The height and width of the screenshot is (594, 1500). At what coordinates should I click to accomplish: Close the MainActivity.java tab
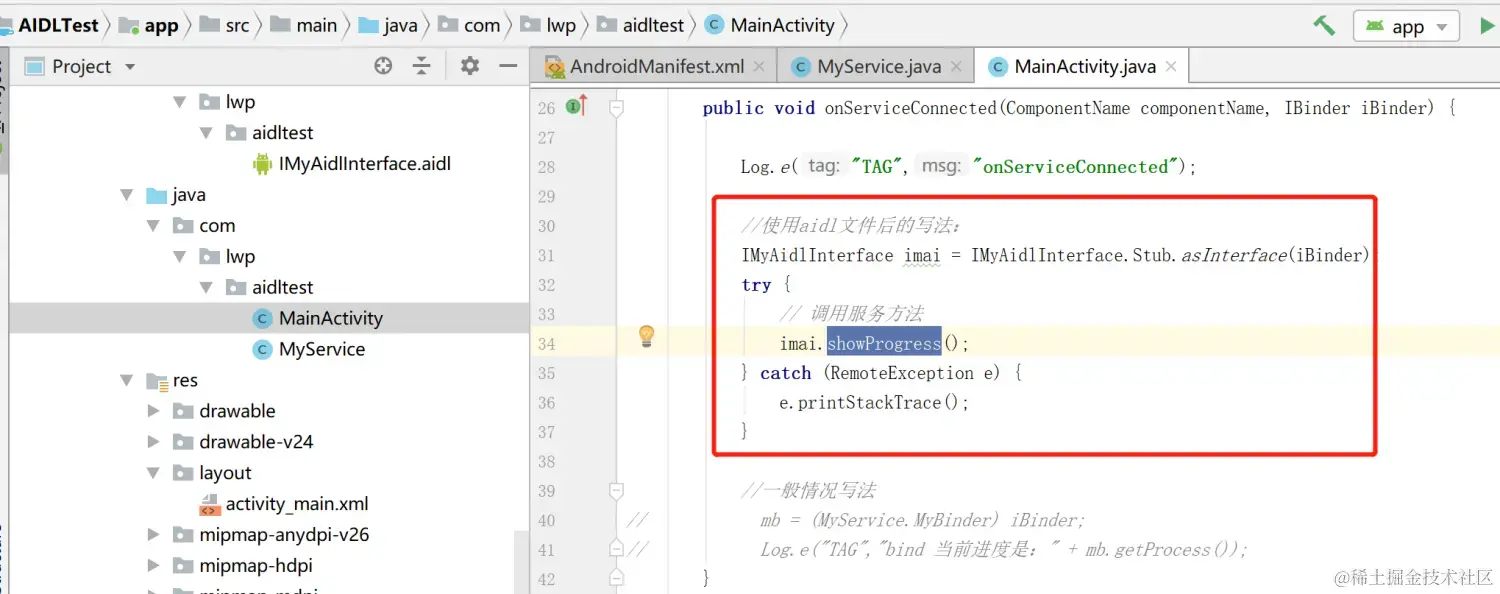[1171, 67]
